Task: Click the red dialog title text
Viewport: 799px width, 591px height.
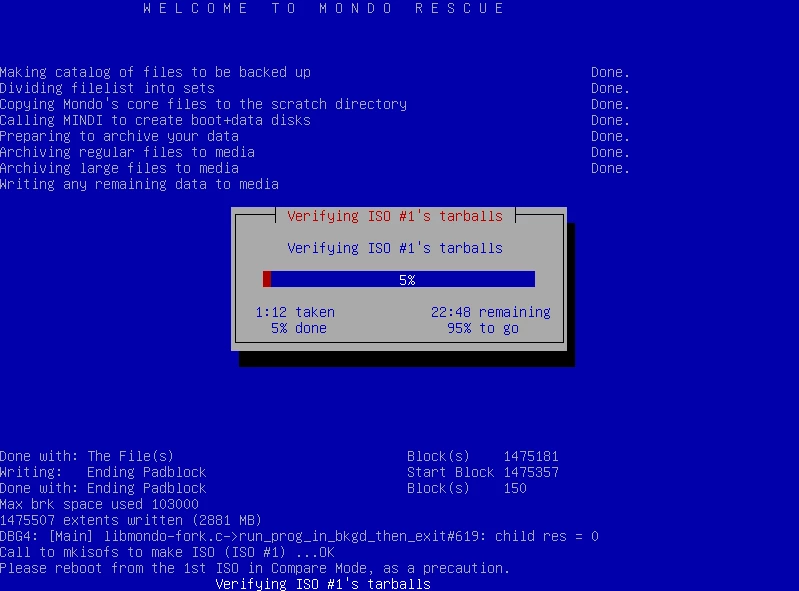Action: pyautogui.click(x=395, y=216)
